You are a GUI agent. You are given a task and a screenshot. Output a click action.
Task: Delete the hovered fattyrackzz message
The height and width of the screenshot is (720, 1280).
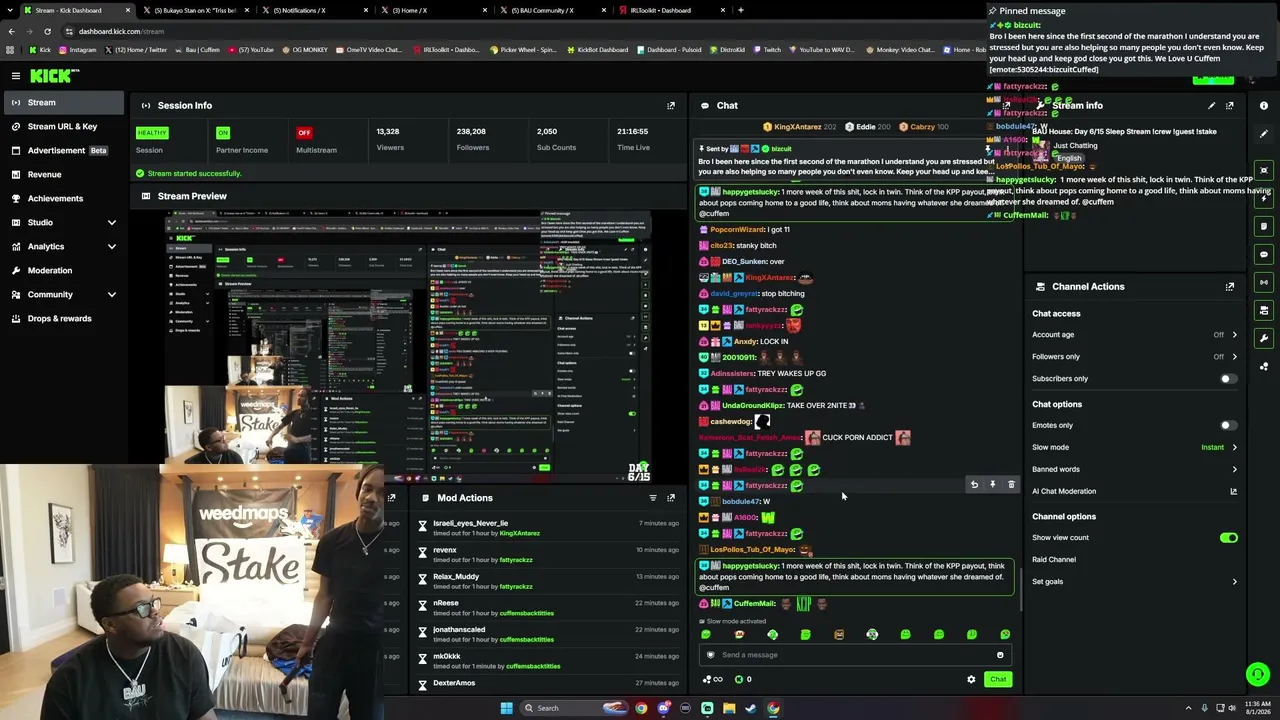click(x=1011, y=485)
